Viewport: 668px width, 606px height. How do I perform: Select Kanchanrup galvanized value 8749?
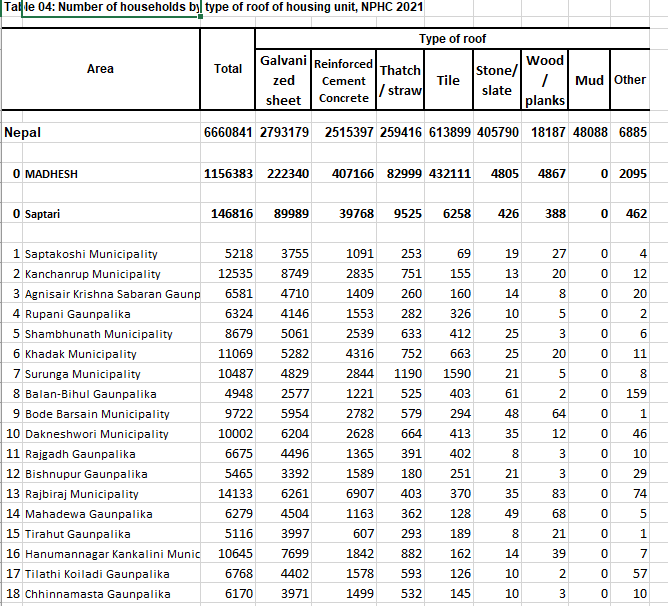pos(284,274)
